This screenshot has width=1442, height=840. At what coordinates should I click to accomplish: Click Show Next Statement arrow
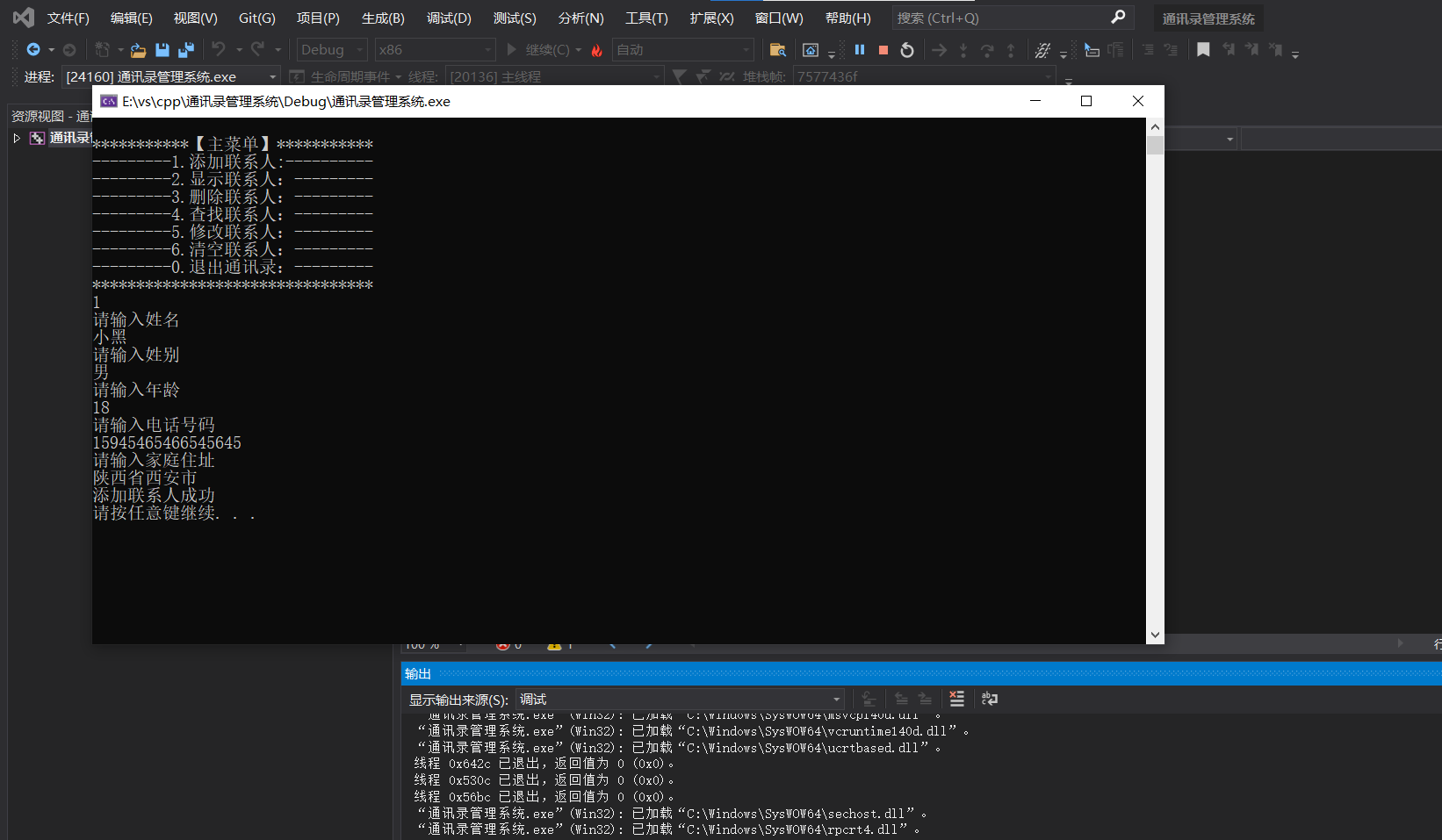(939, 50)
